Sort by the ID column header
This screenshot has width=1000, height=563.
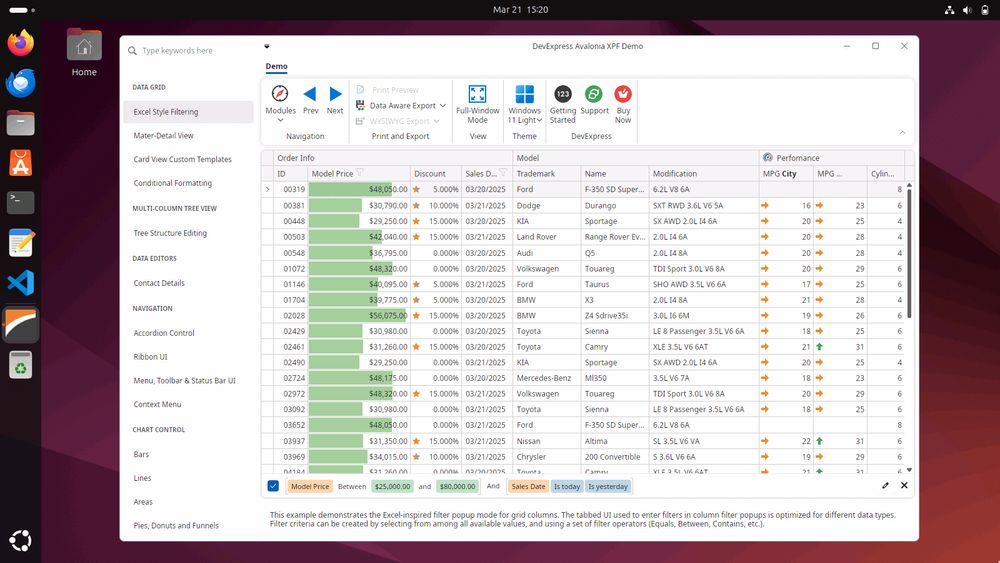(x=290, y=173)
